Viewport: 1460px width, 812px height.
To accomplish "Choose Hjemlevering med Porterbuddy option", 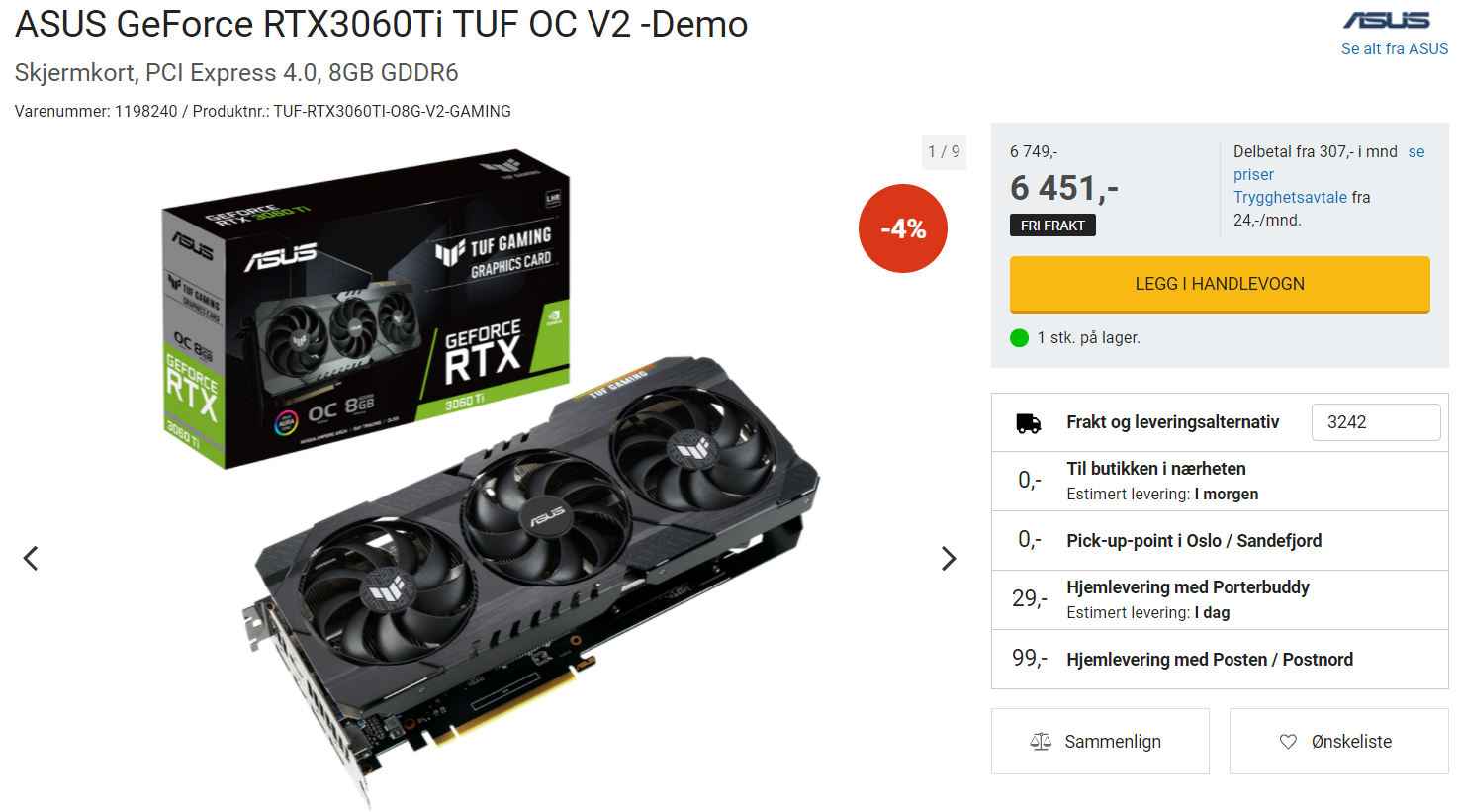I will tap(1220, 600).
